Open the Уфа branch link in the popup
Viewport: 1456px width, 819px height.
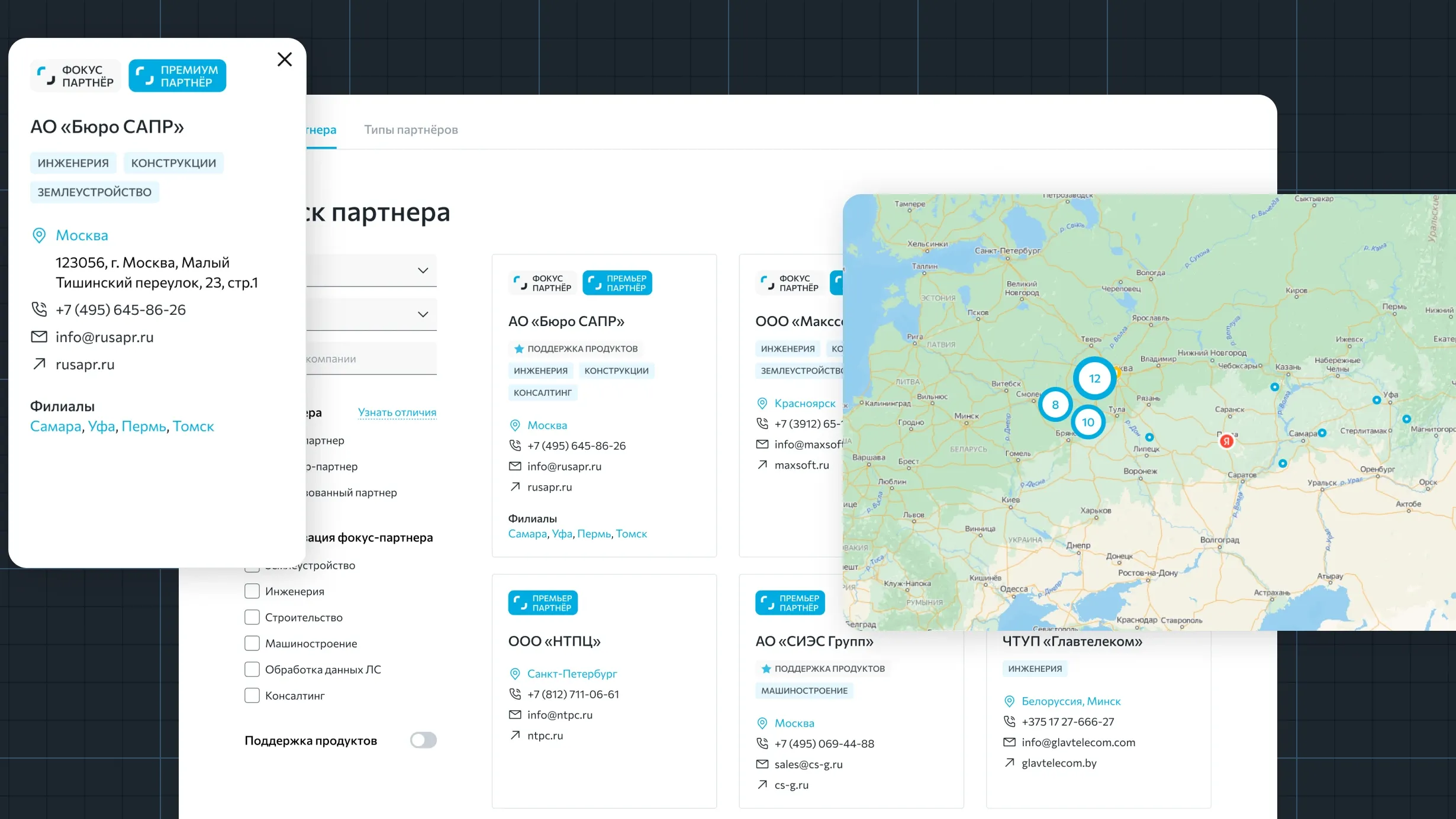point(102,427)
